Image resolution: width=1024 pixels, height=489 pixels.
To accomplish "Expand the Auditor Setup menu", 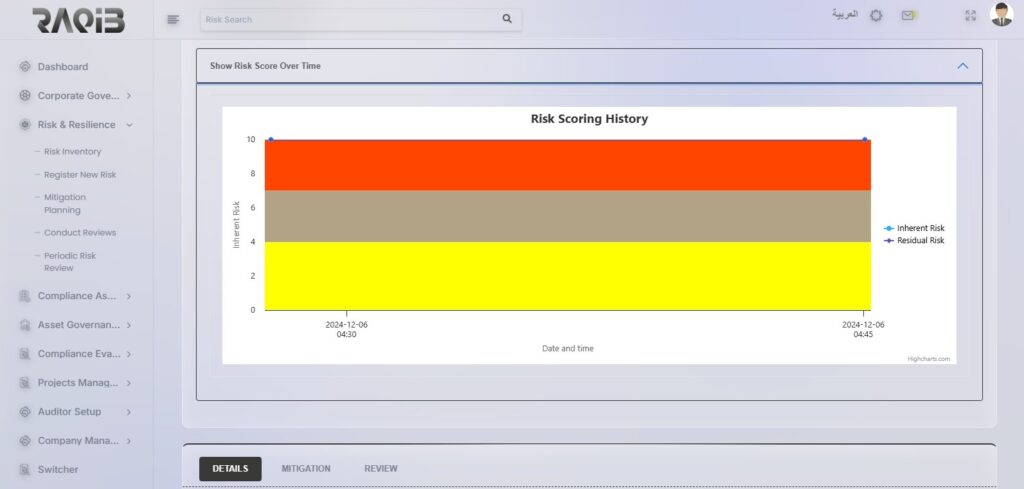I will coord(129,412).
